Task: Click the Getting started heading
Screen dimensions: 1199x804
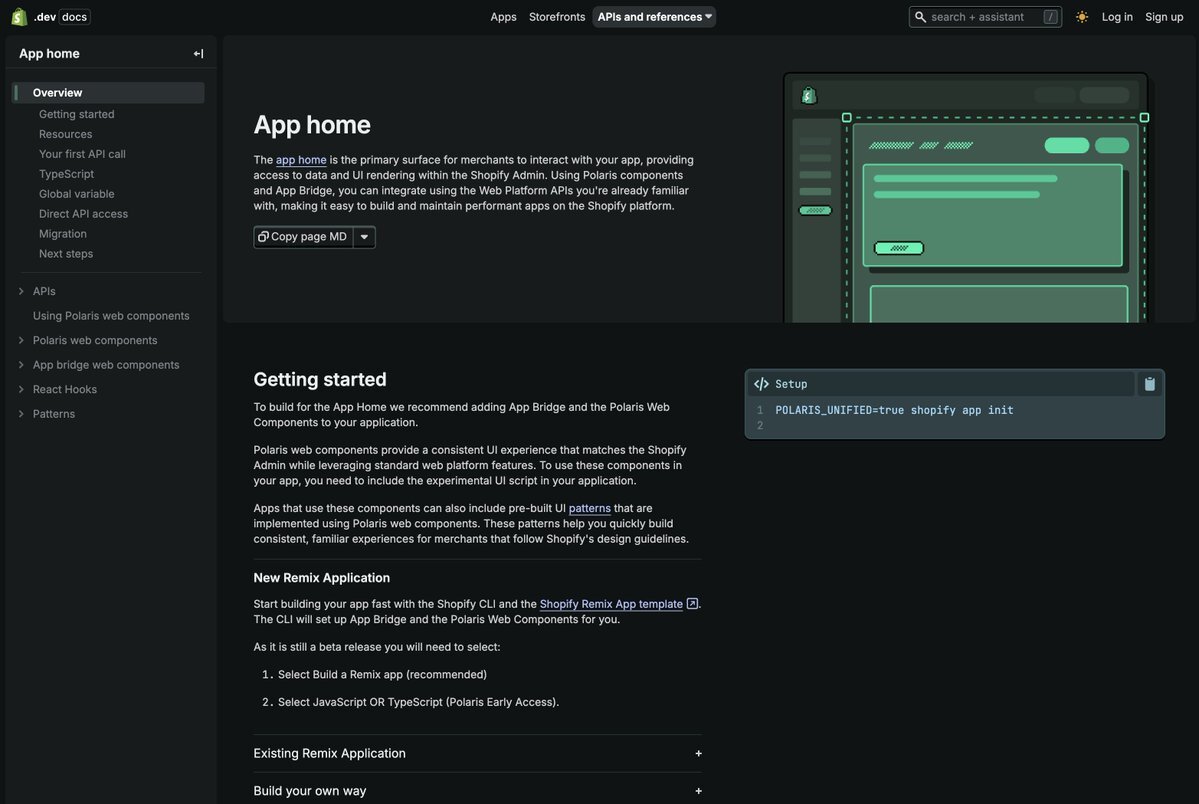Action: click(x=320, y=379)
